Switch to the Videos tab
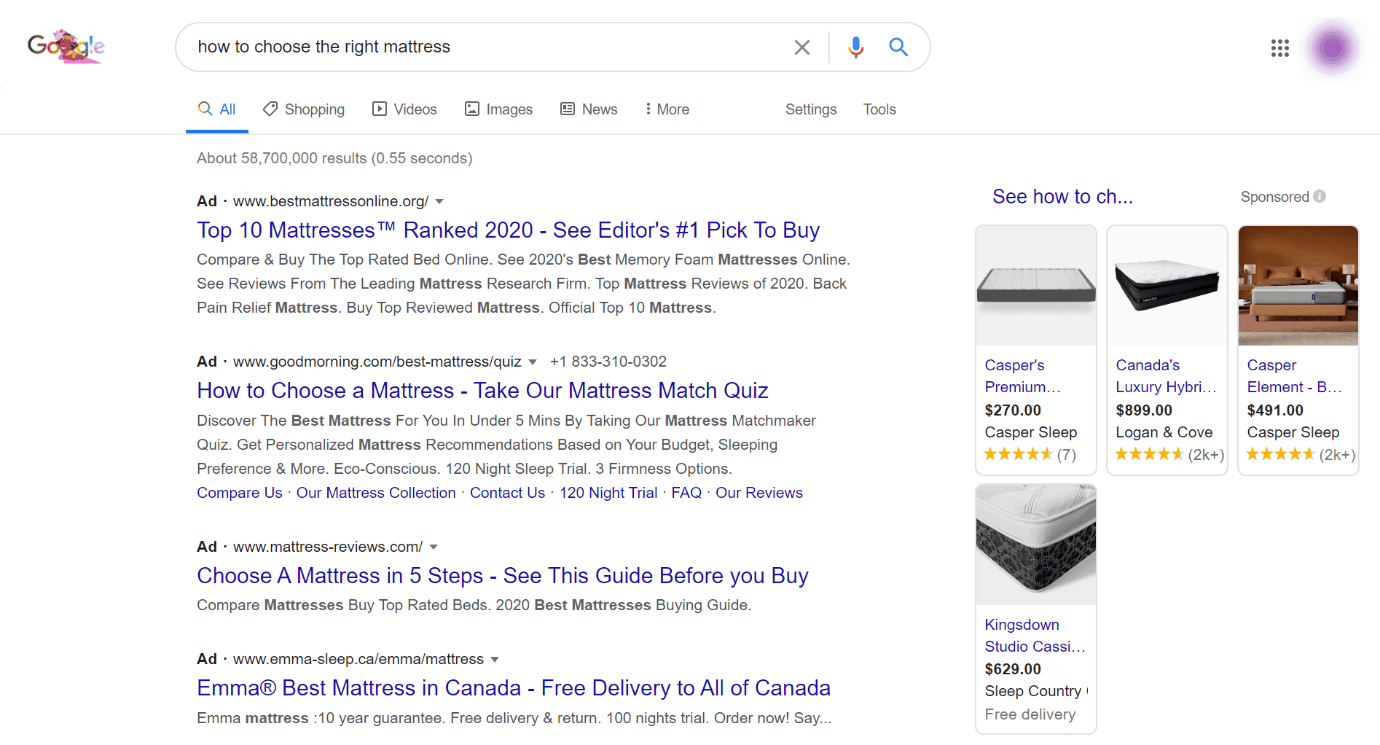The height and width of the screenshot is (745, 1380). click(x=405, y=109)
